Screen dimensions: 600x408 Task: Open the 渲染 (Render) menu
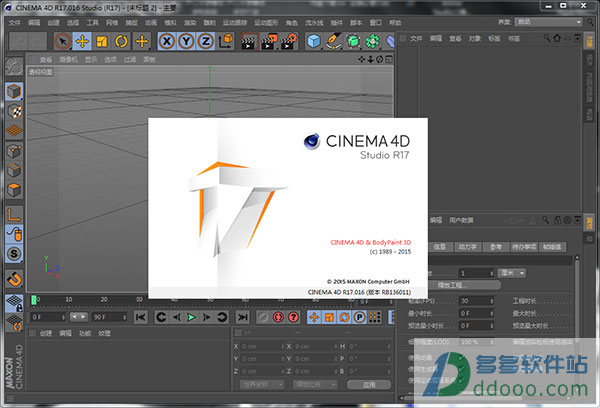pos(190,23)
